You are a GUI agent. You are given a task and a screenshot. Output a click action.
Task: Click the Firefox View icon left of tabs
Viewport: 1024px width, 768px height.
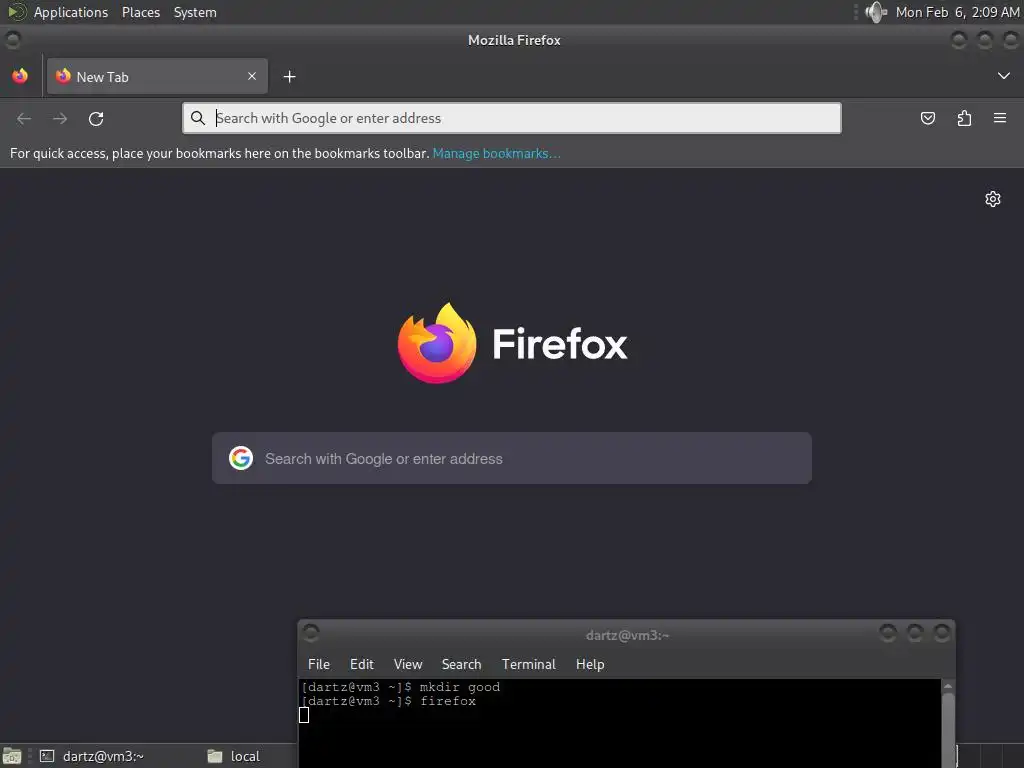tap(20, 76)
